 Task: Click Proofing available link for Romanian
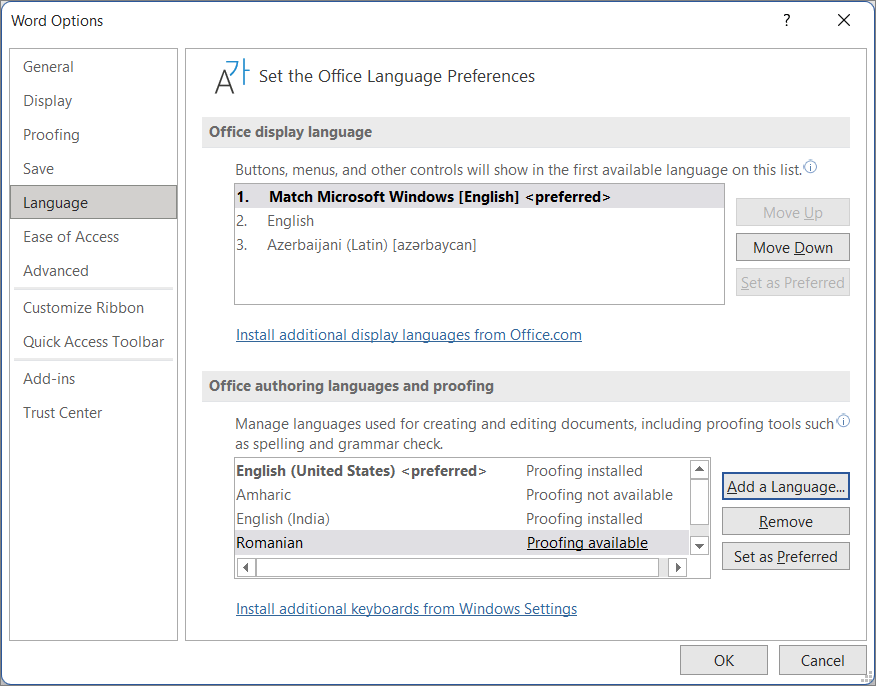pyautogui.click(x=587, y=543)
